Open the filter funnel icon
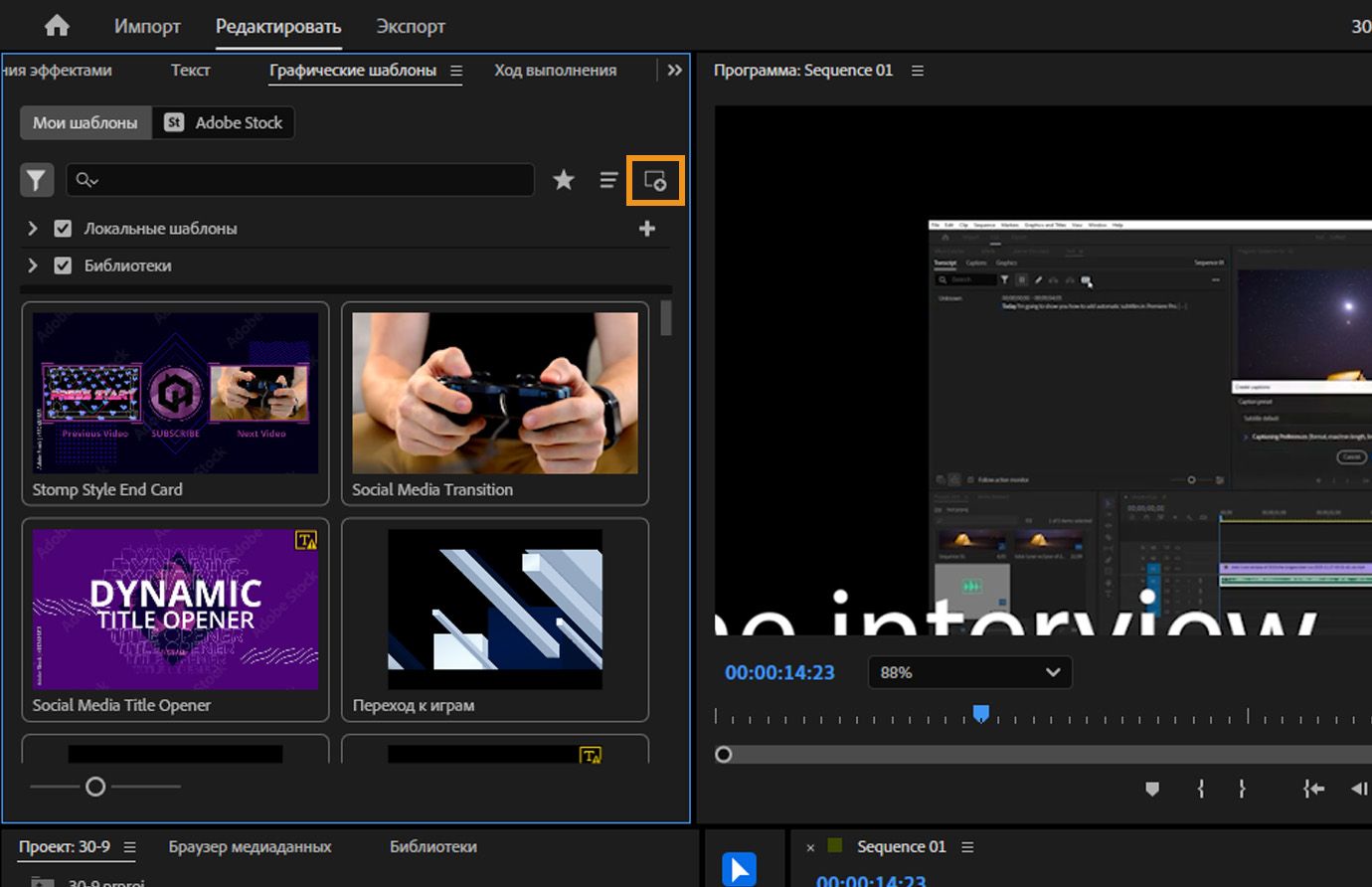The height and width of the screenshot is (887, 1372). point(37,180)
